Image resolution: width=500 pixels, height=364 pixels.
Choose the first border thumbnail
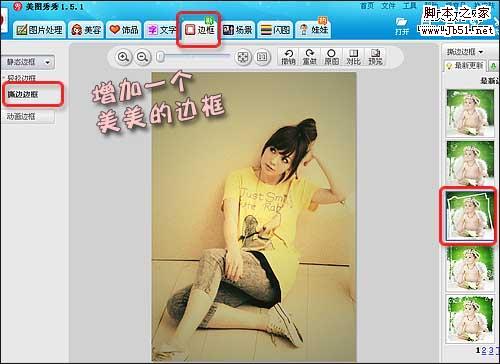click(470, 113)
